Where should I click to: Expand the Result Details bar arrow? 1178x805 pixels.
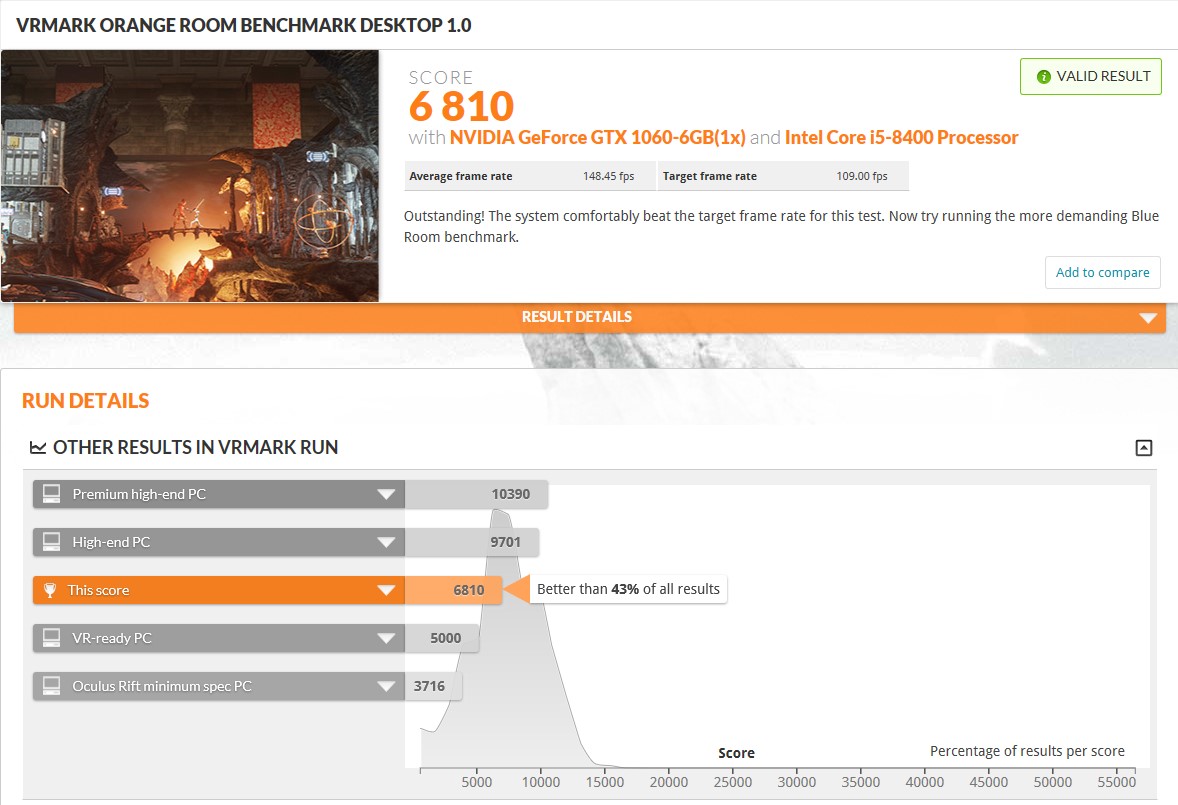click(1148, 318)
